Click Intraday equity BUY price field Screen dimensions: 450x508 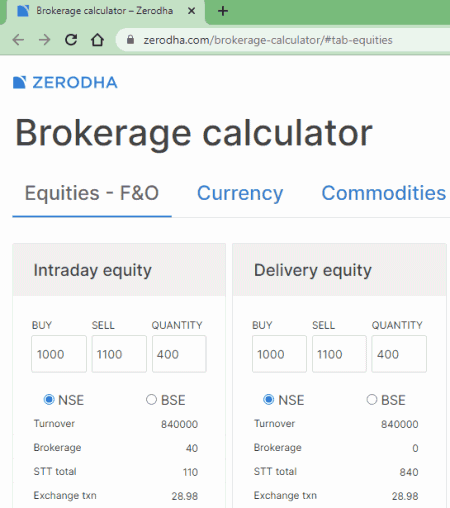(59, 354)
